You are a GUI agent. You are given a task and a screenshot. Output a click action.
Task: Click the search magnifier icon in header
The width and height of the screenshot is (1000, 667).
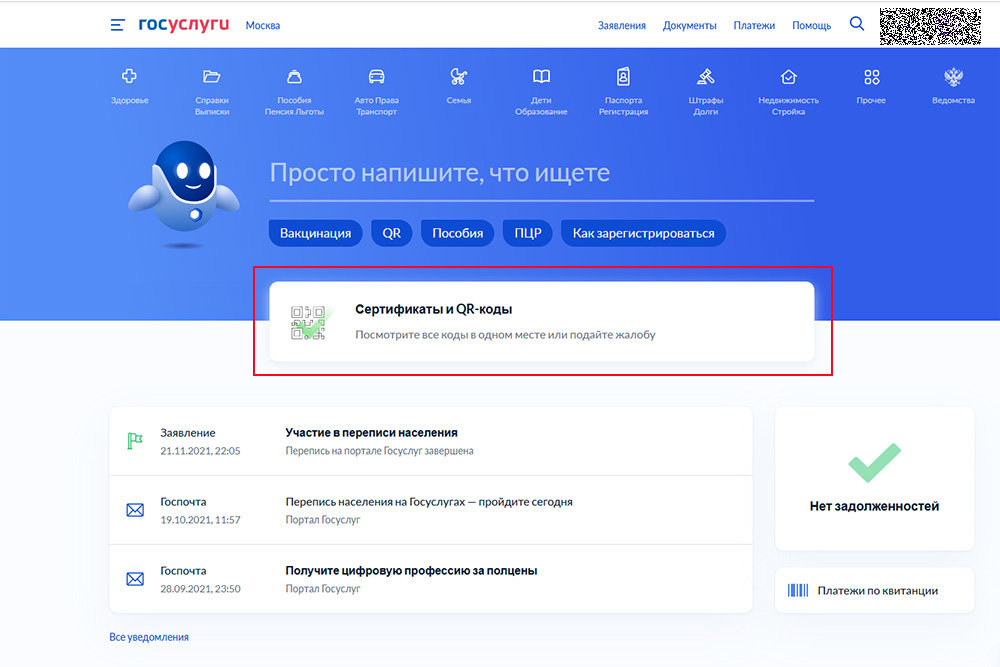(857, 24)
